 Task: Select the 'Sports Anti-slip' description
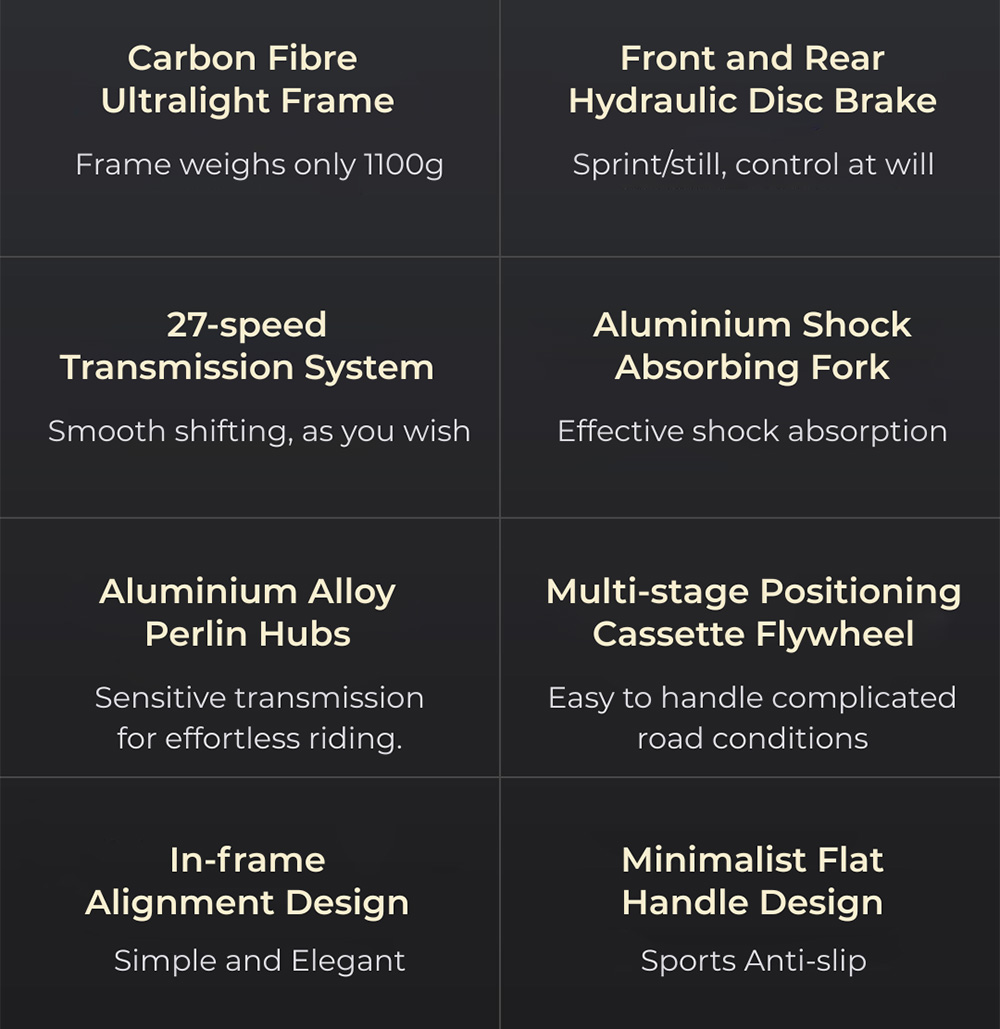[753, 961]
